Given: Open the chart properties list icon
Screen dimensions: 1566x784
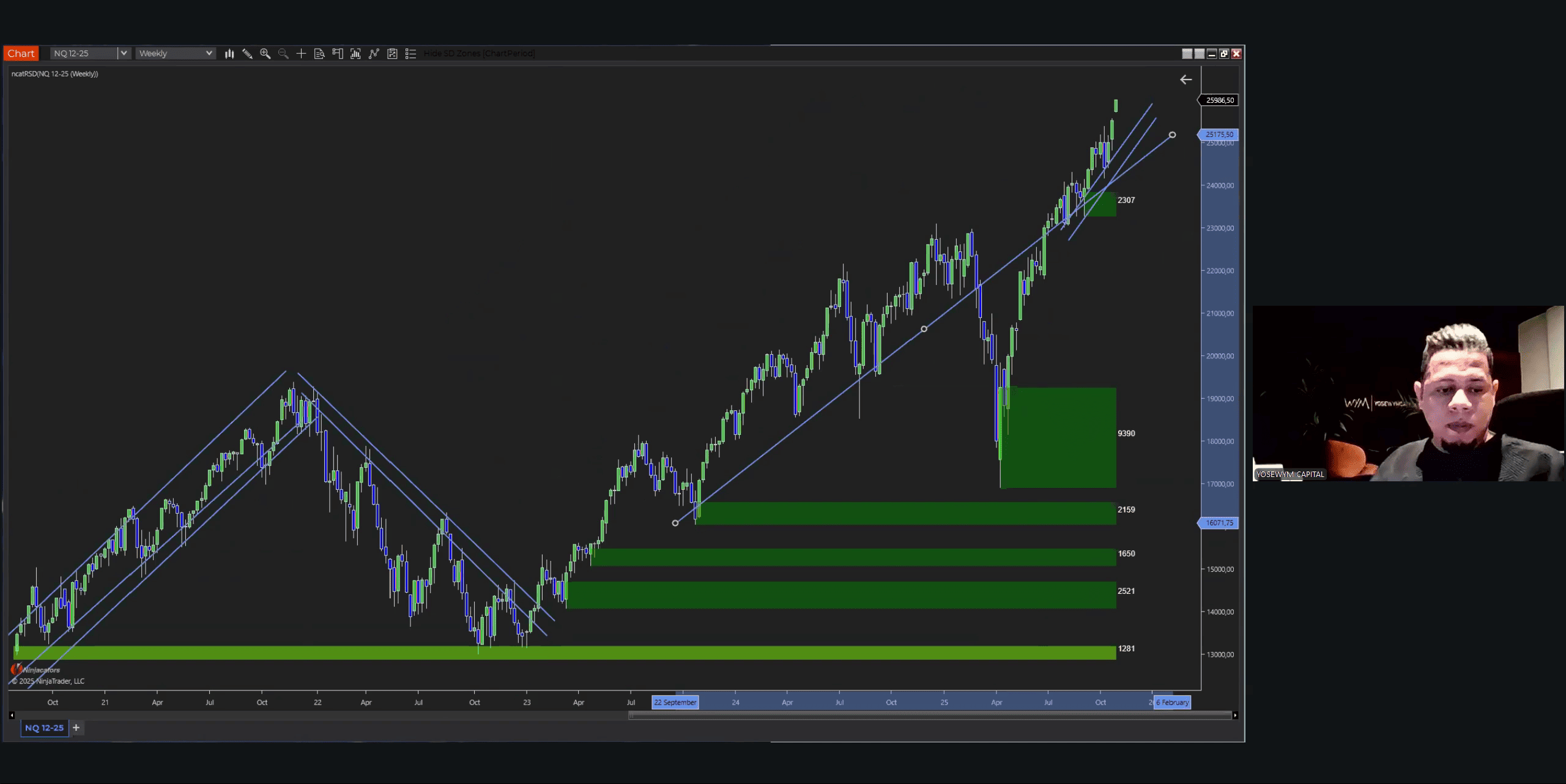Looking at the screenshot, I should (410, 54).
